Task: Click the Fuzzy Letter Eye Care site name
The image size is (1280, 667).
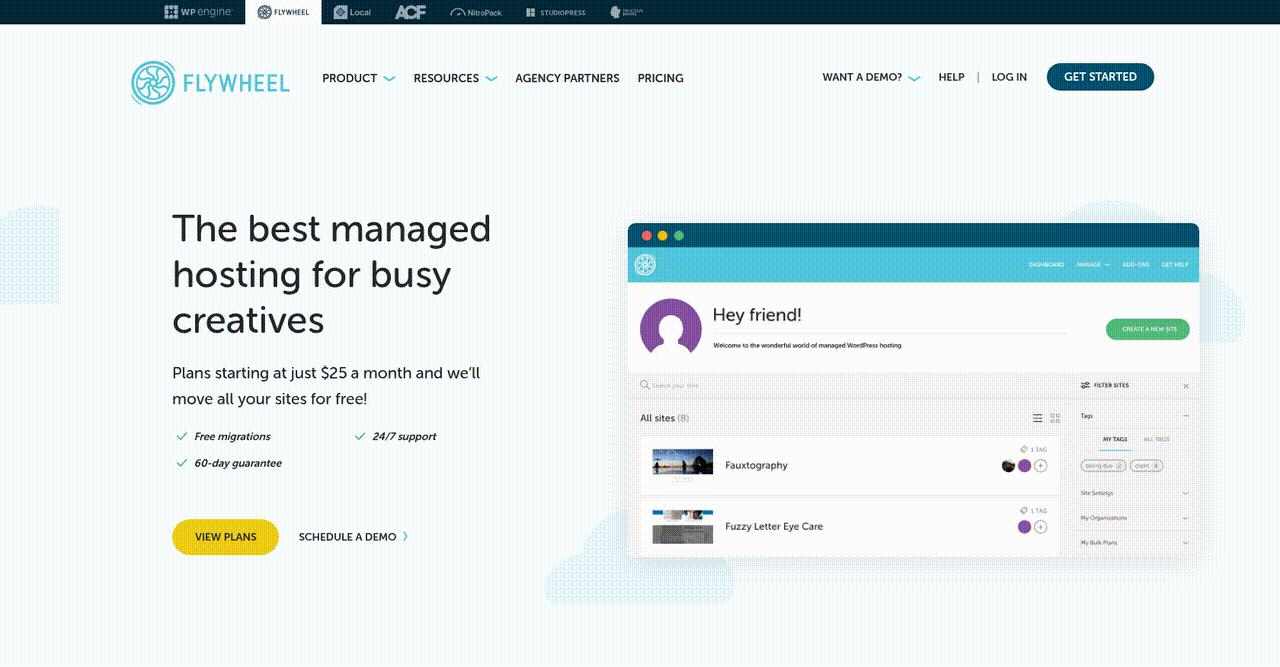Action: [774, 527]
